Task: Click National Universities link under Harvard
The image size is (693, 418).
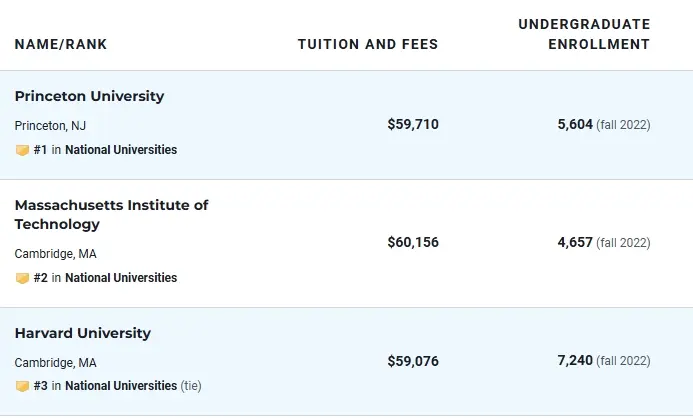Action: (x=121, y=386)
